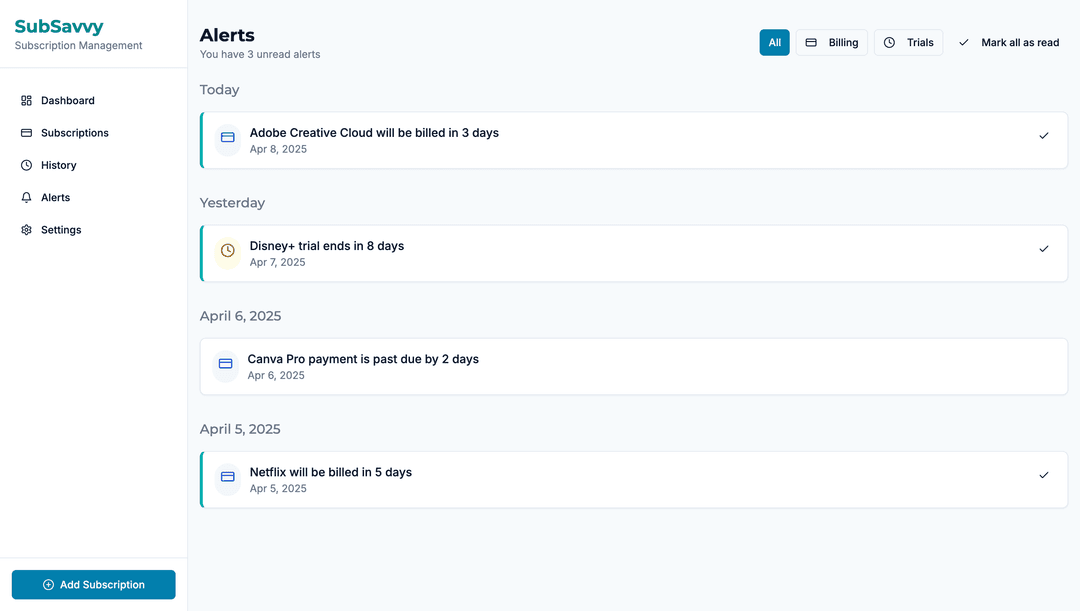Select the Alerts bell icon
This screenshot has width=1080, height=611.
(x=25, y=197)
